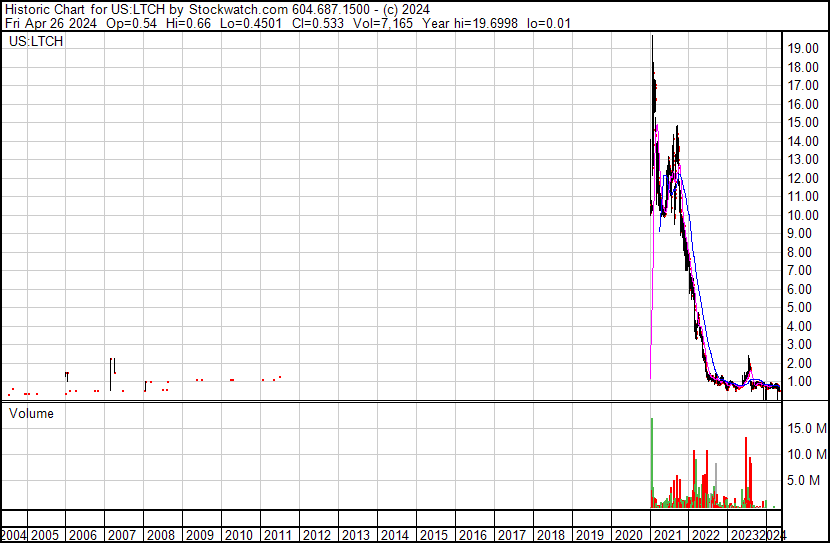Select the 2012 year label on time axis
This screenshot has width=830, height=543.
coord(316,535)
